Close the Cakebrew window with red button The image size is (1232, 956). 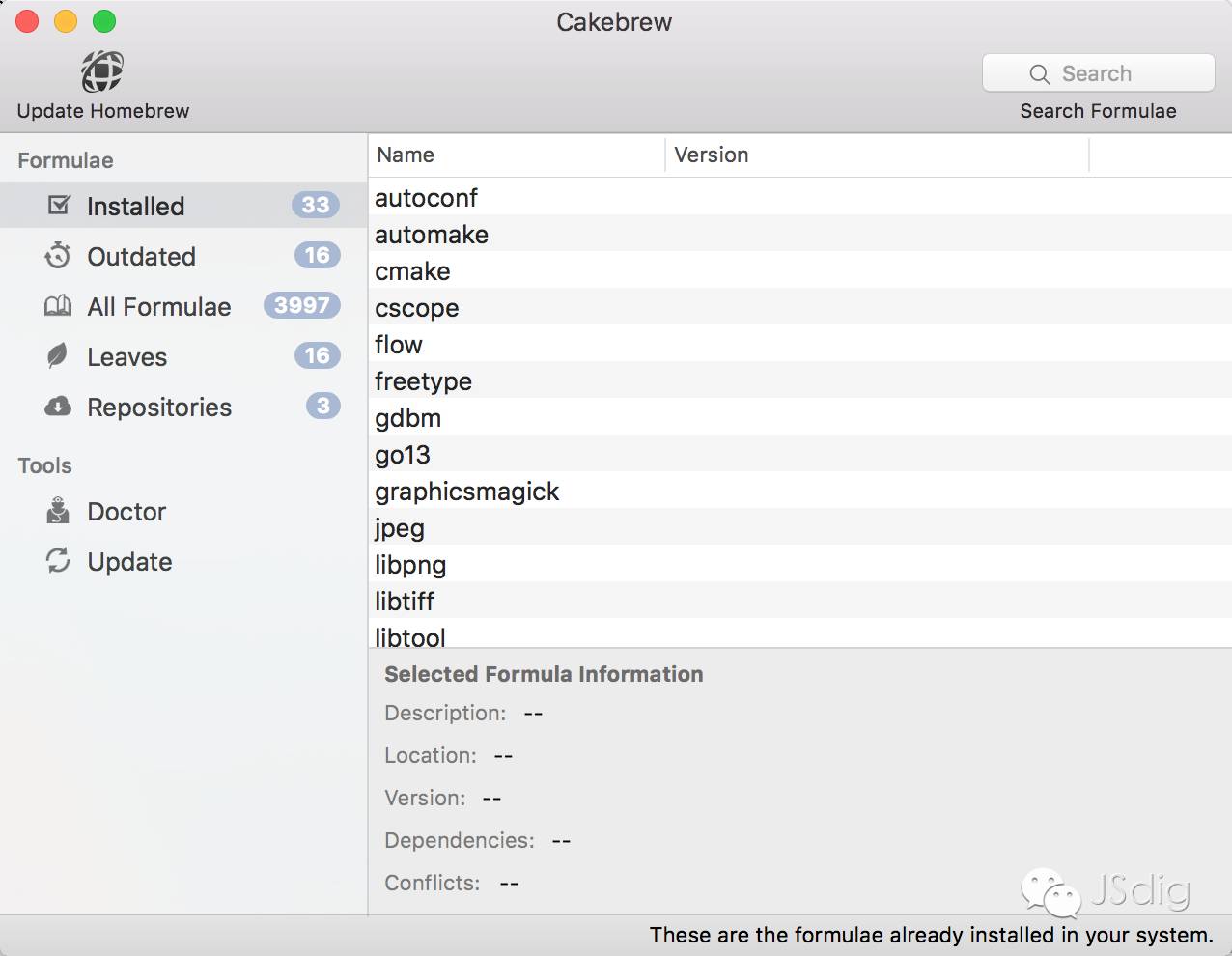tap(27, 21)
